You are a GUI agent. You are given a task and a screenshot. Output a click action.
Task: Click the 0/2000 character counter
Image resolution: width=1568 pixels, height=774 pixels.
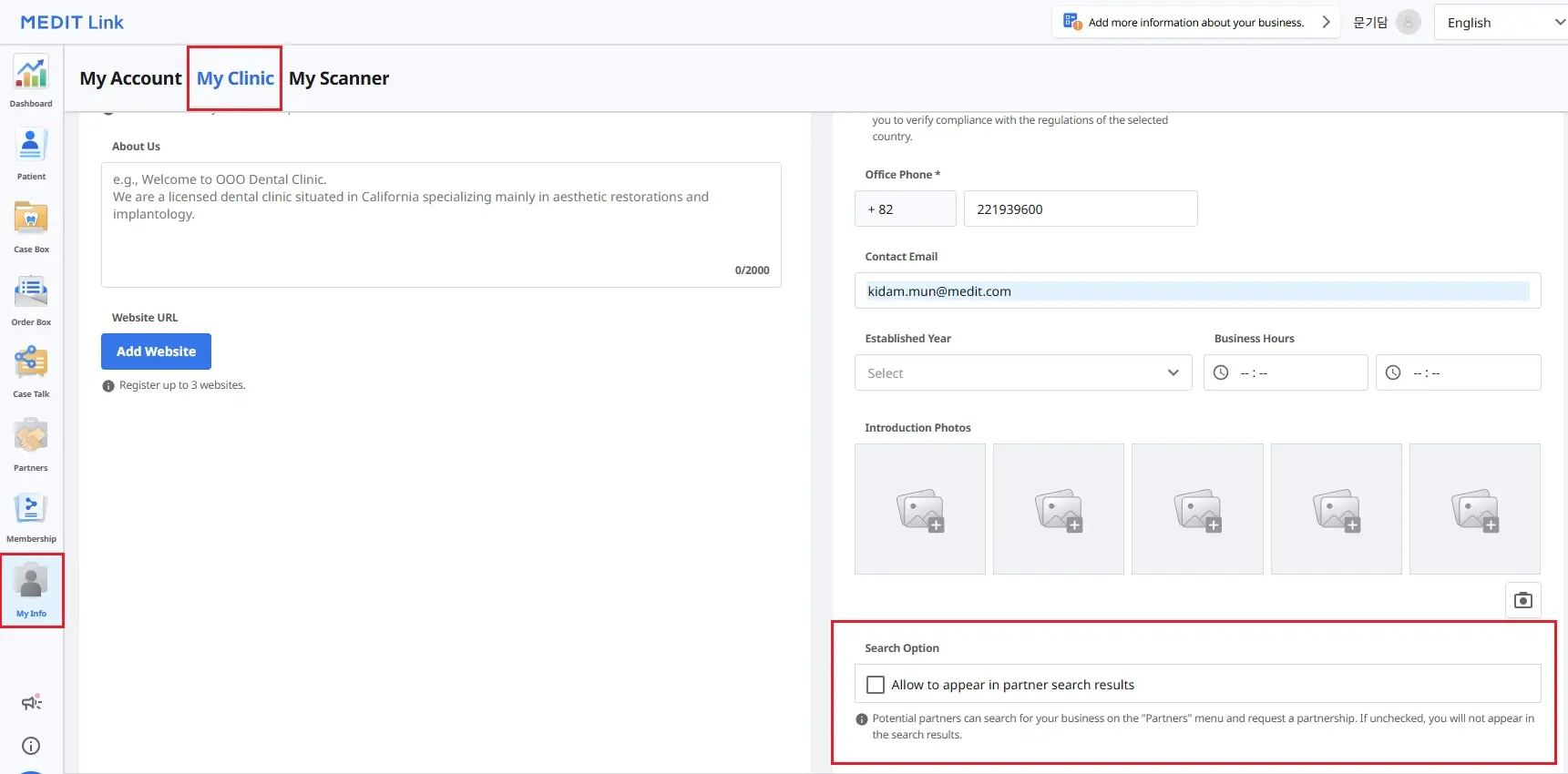(753, 270)
